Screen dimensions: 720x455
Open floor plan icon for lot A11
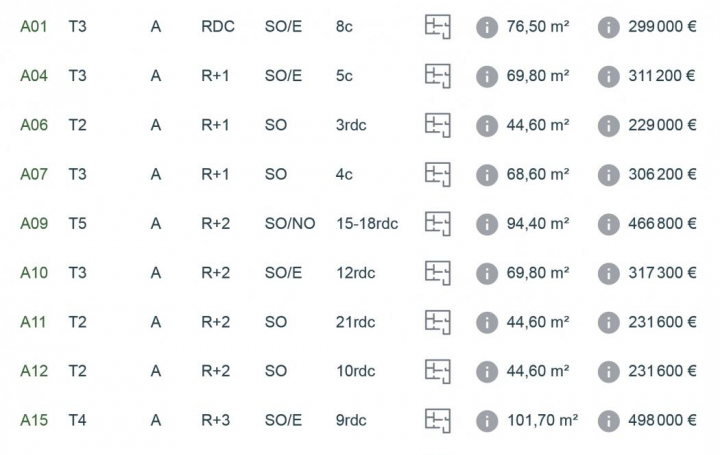(x=438, y=322)
